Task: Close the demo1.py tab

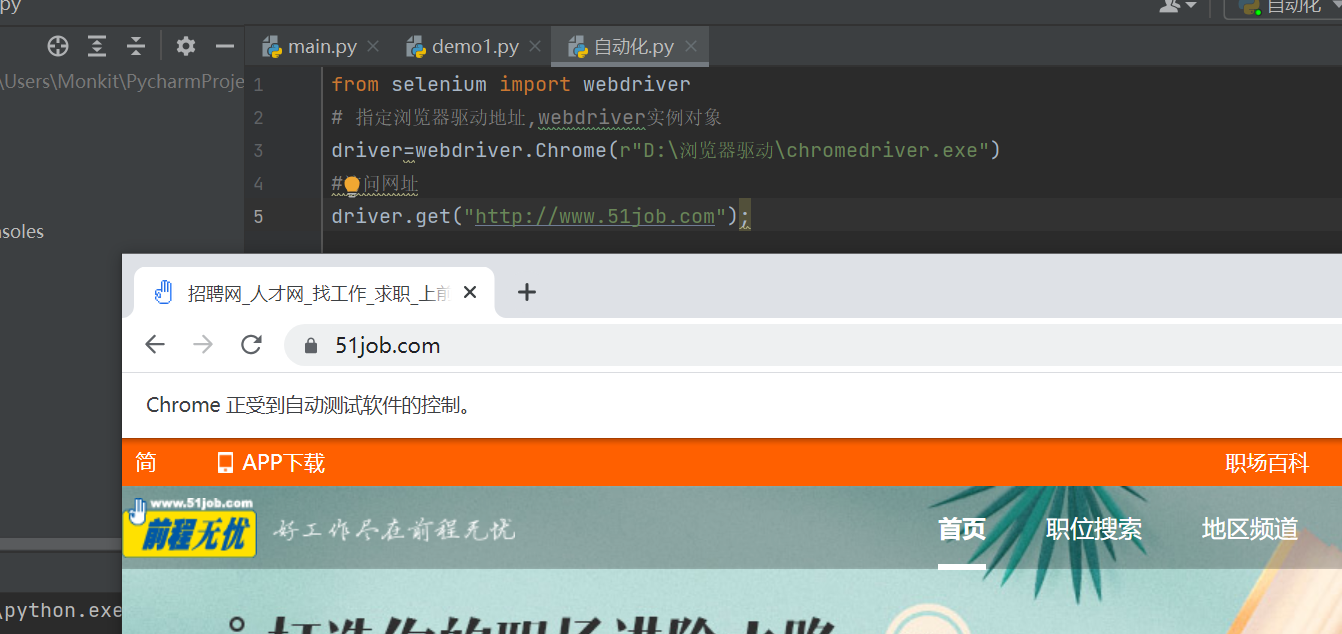Action: (535, 47)
